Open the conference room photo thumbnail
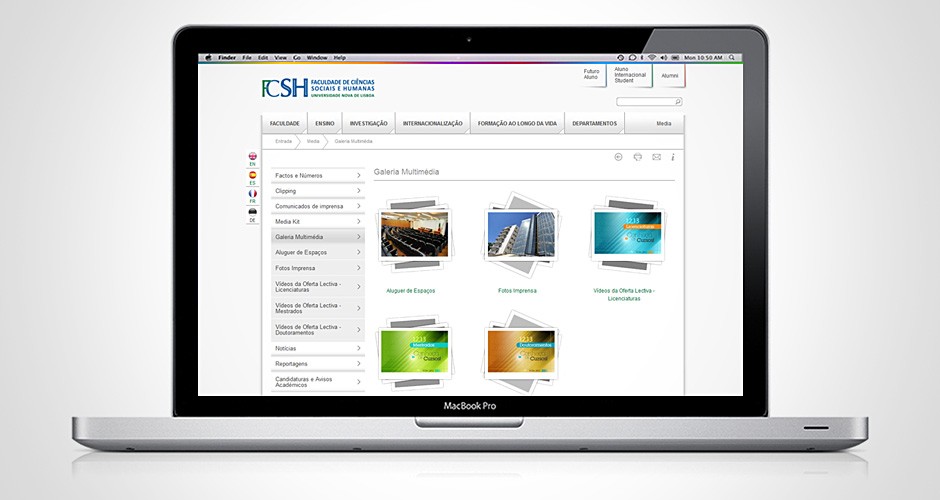Image resolution: width=940 pixels, height=500 pixels. pyautogui.click(x=414, y=234)
